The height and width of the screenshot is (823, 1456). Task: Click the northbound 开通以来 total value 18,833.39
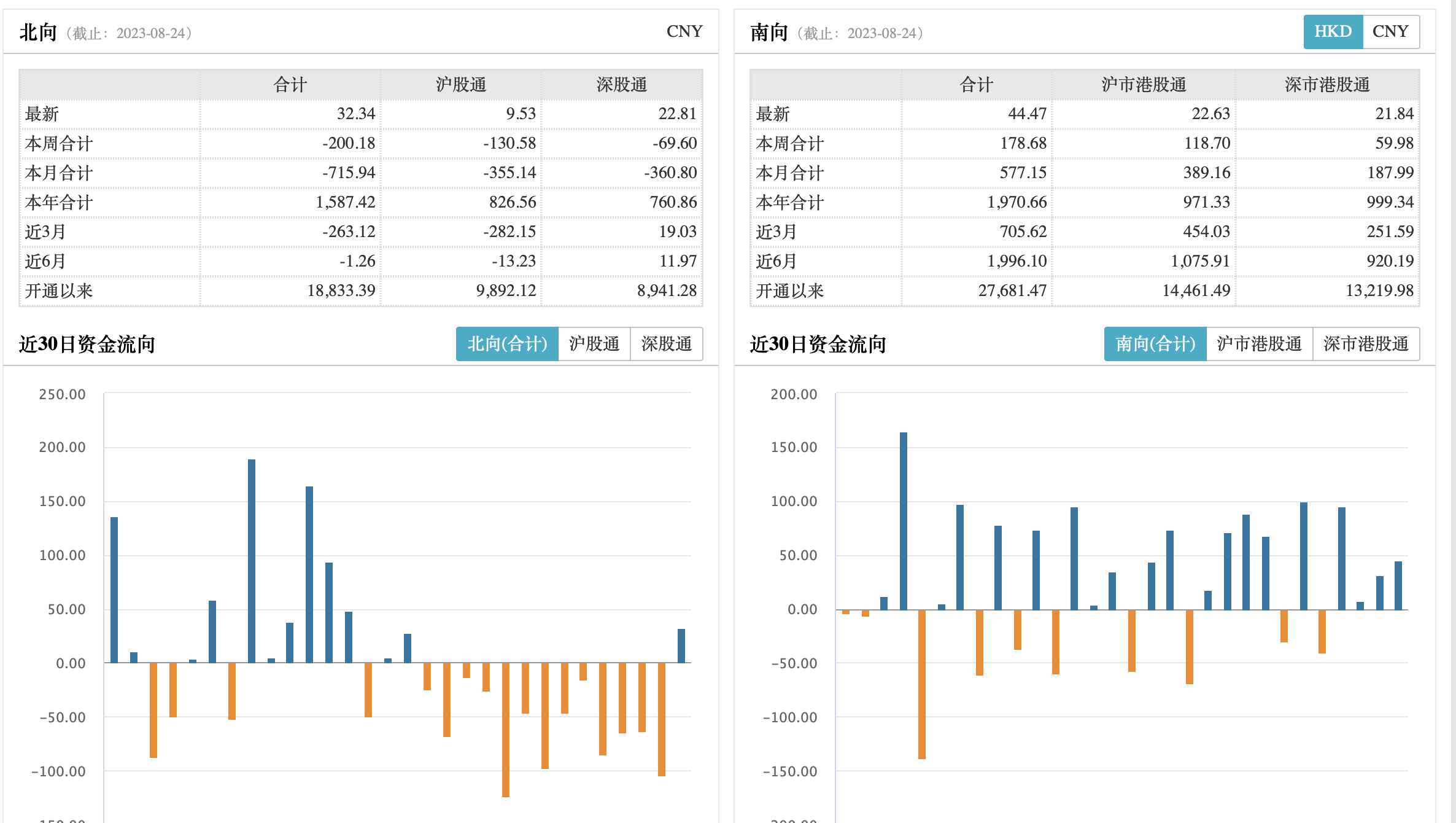pos(341,291)
